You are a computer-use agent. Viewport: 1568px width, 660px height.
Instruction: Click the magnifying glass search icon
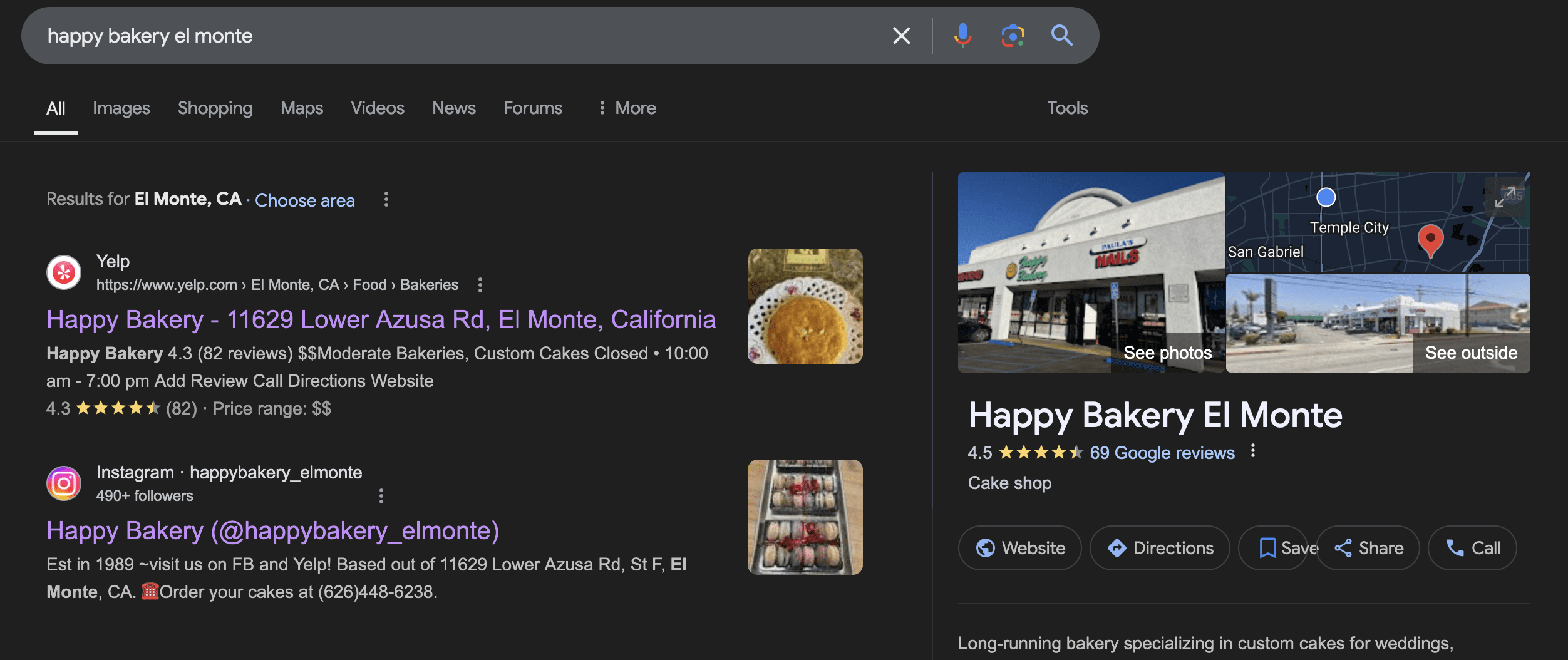pos(1062,36)
